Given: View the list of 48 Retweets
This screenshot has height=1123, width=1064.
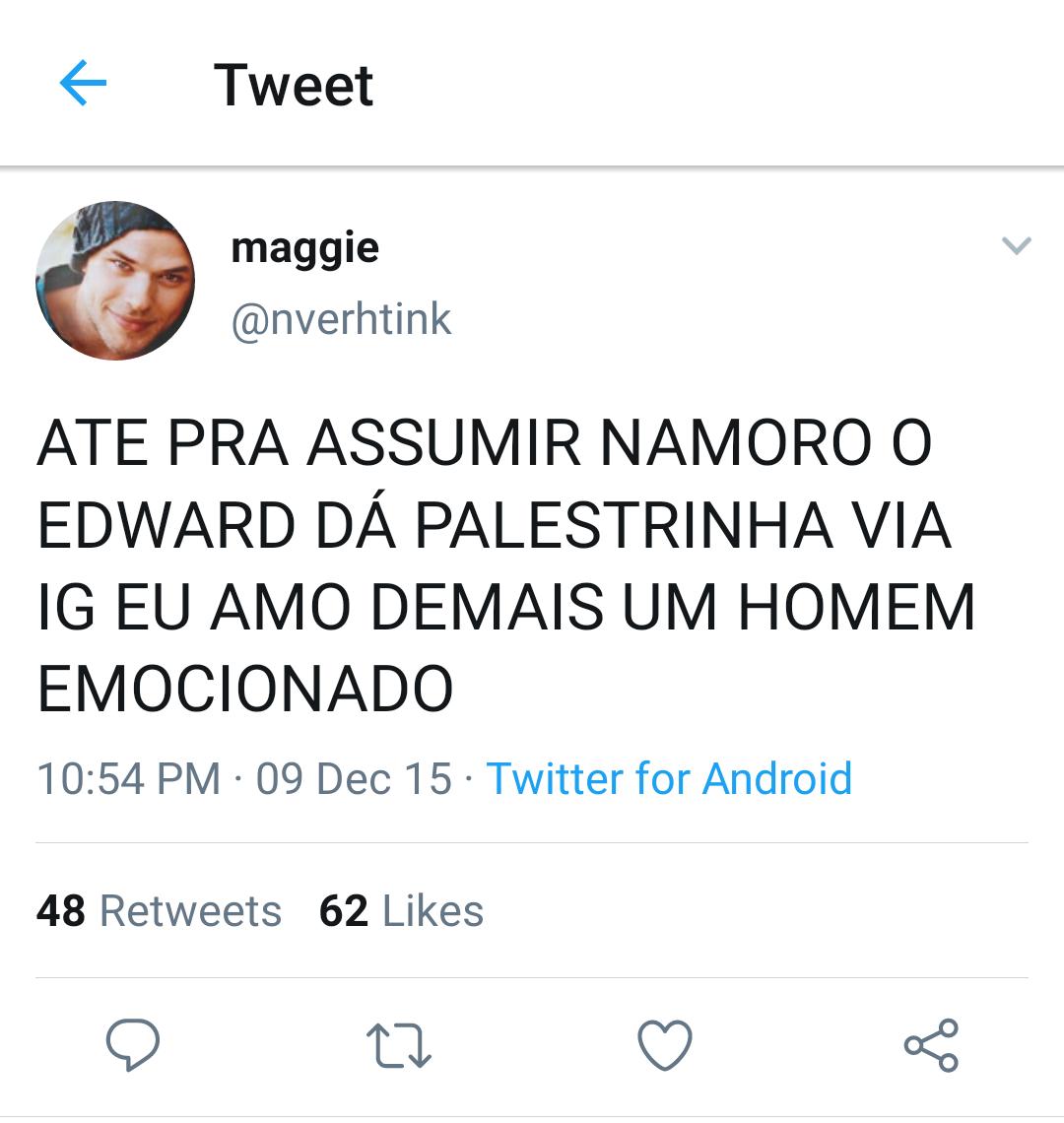Looking at the screenshot, I should click(x=159, y=911).
